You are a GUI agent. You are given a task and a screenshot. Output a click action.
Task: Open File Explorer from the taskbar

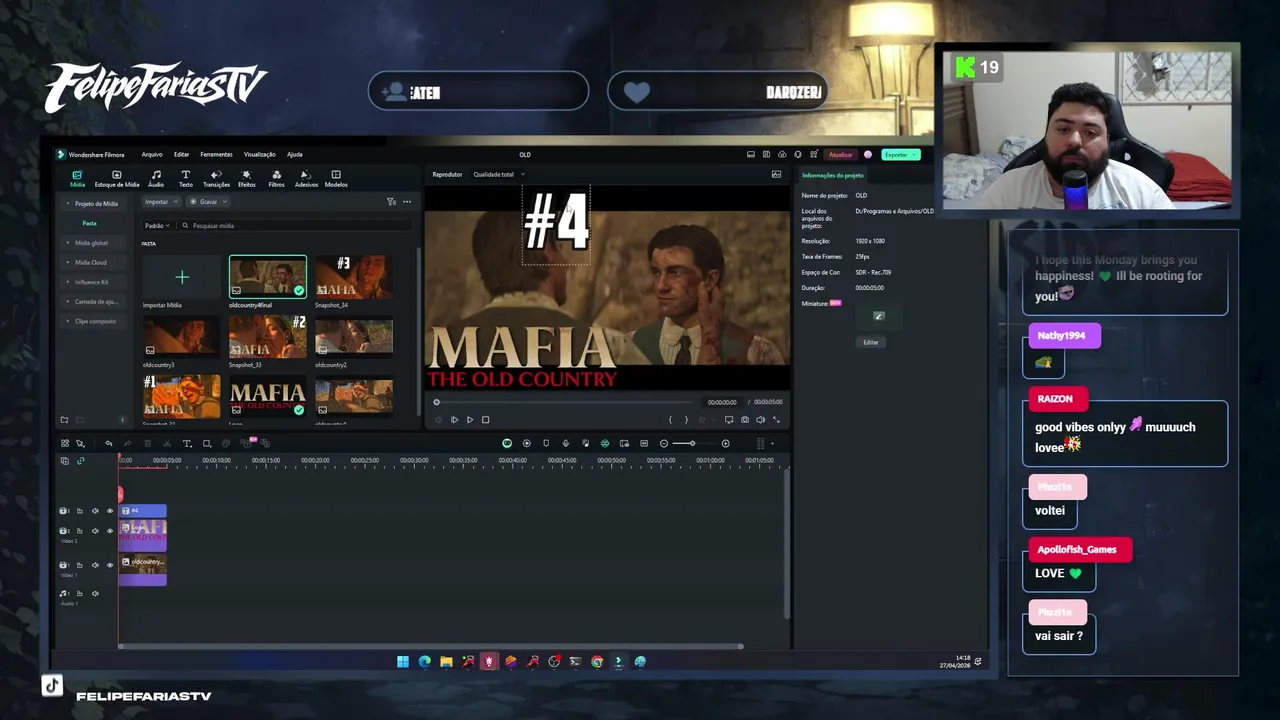coord(446,661)
